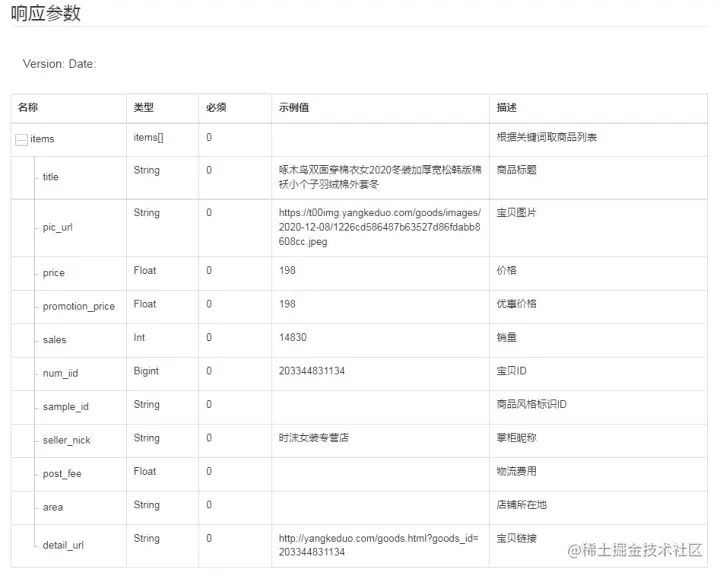Click the pic_url example image URL
Image resolution: width=720 pixels, height=576 pixels.
380,227
